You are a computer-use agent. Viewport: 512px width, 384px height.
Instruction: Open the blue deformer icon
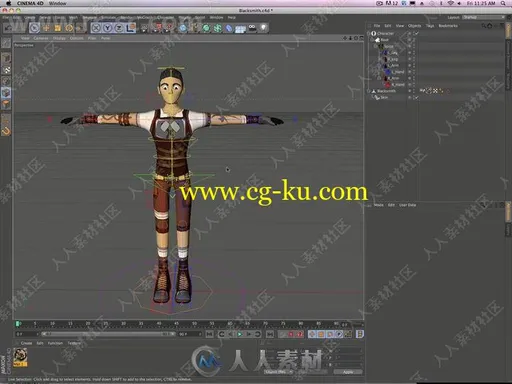tap(229, 28)
